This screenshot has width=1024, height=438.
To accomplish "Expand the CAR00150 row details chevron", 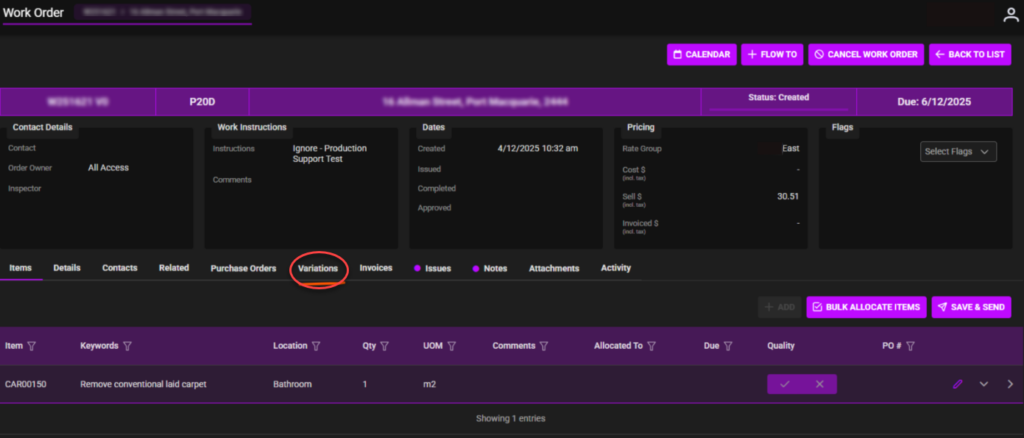I will [984, 384].
